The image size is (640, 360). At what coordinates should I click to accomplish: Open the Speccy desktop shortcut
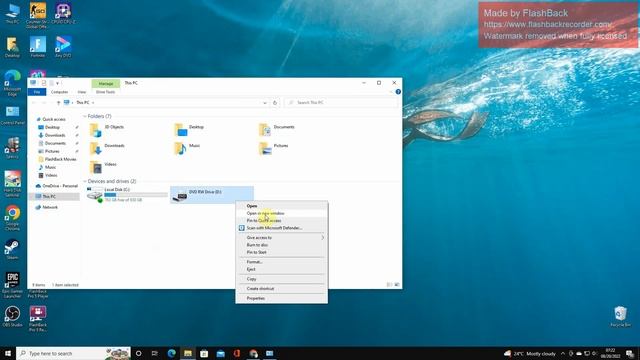[12, 148]
